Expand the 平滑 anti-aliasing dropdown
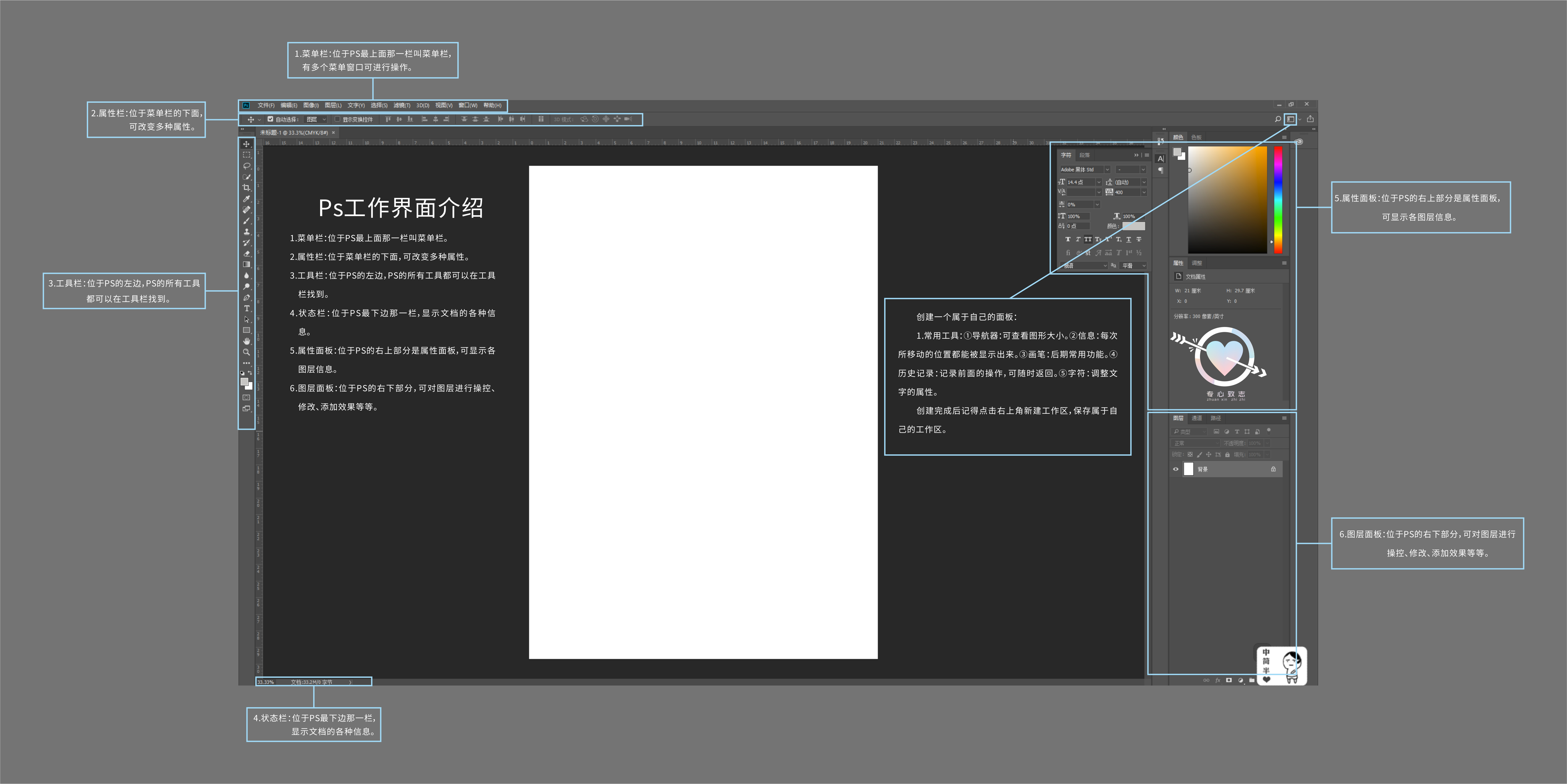This screenshot has width=1567, height=784. pos(1134,266)
